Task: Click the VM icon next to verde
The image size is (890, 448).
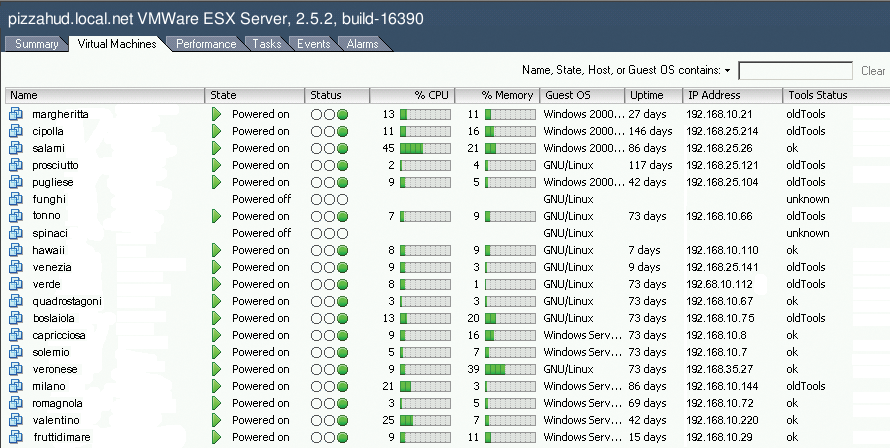Action: pos(16,284)
